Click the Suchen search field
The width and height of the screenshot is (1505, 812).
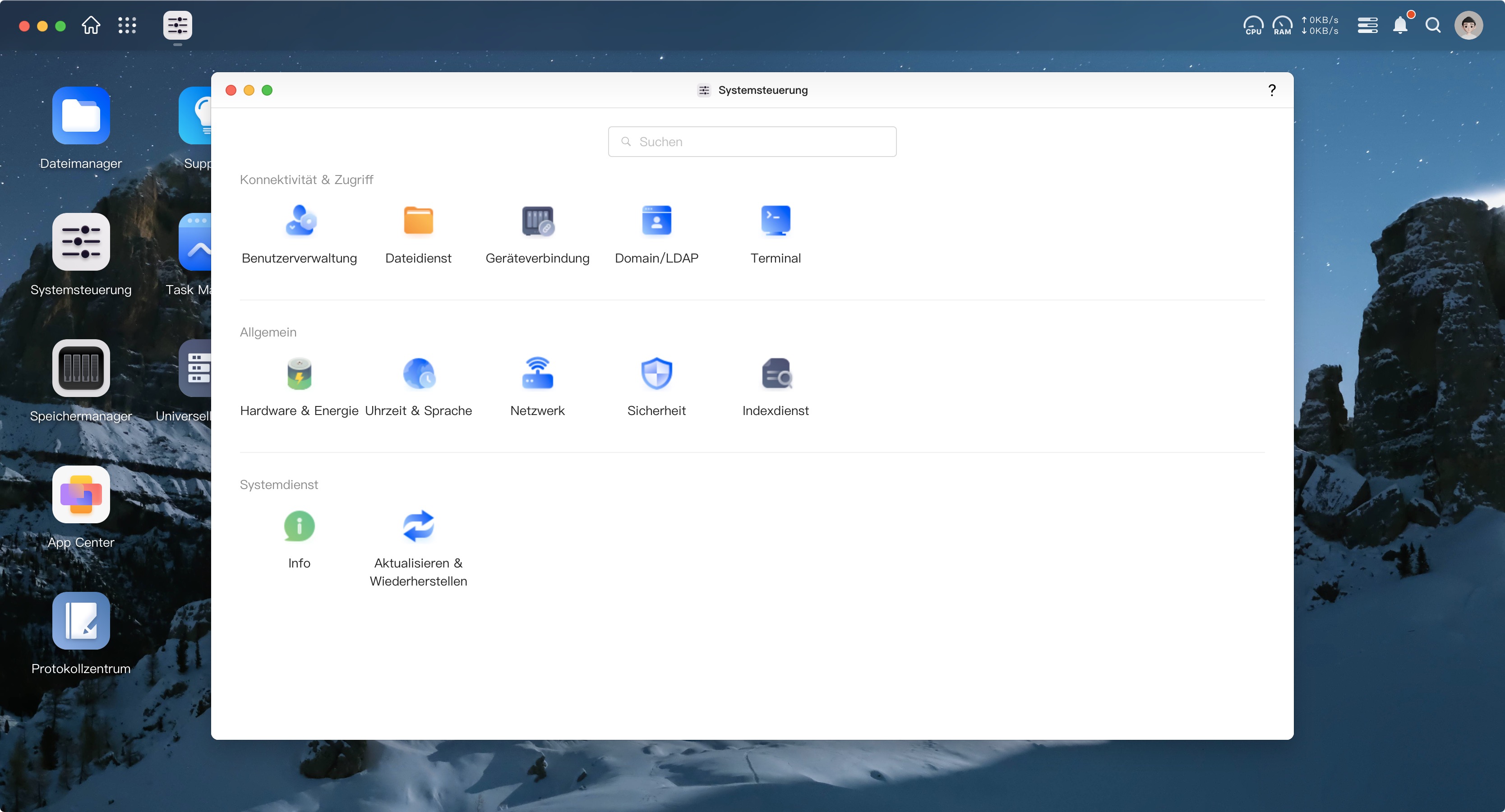click(752, 142)
